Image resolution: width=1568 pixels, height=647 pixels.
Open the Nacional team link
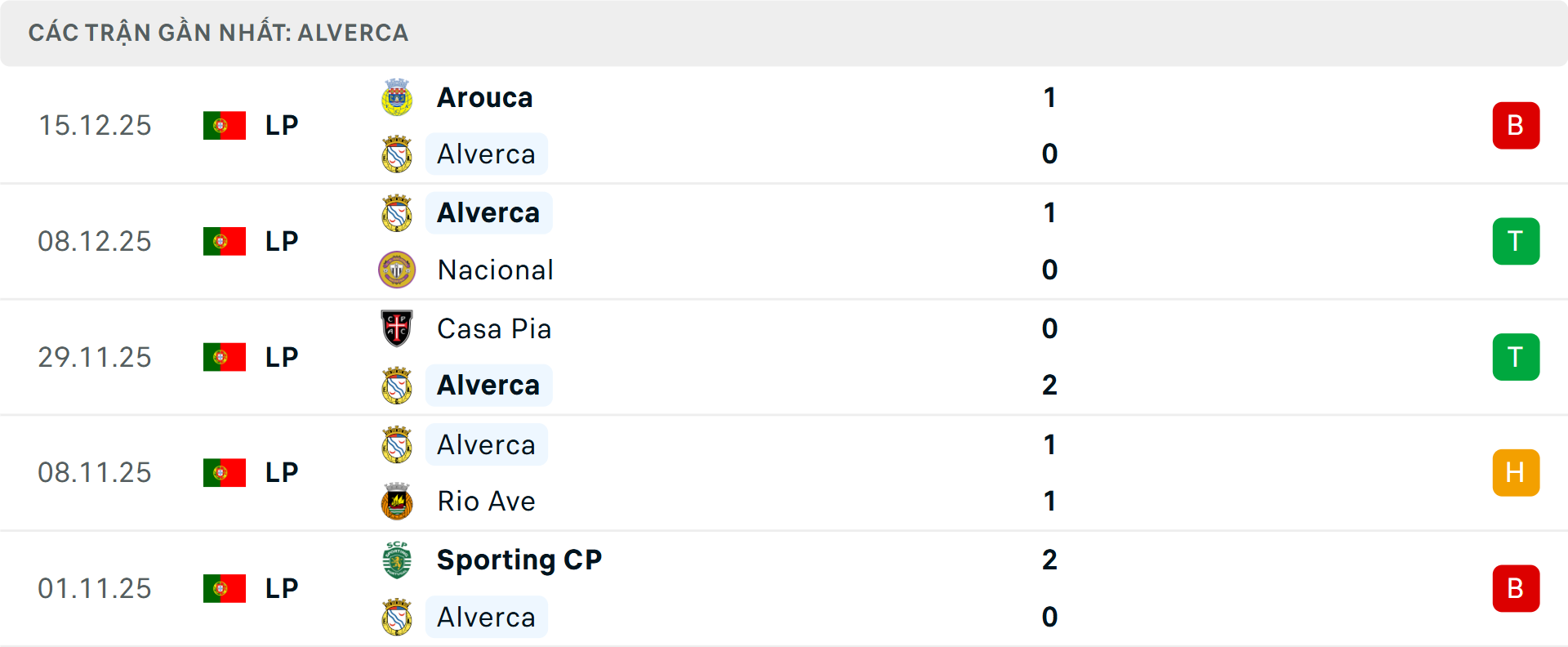click(x=496, y=270)
